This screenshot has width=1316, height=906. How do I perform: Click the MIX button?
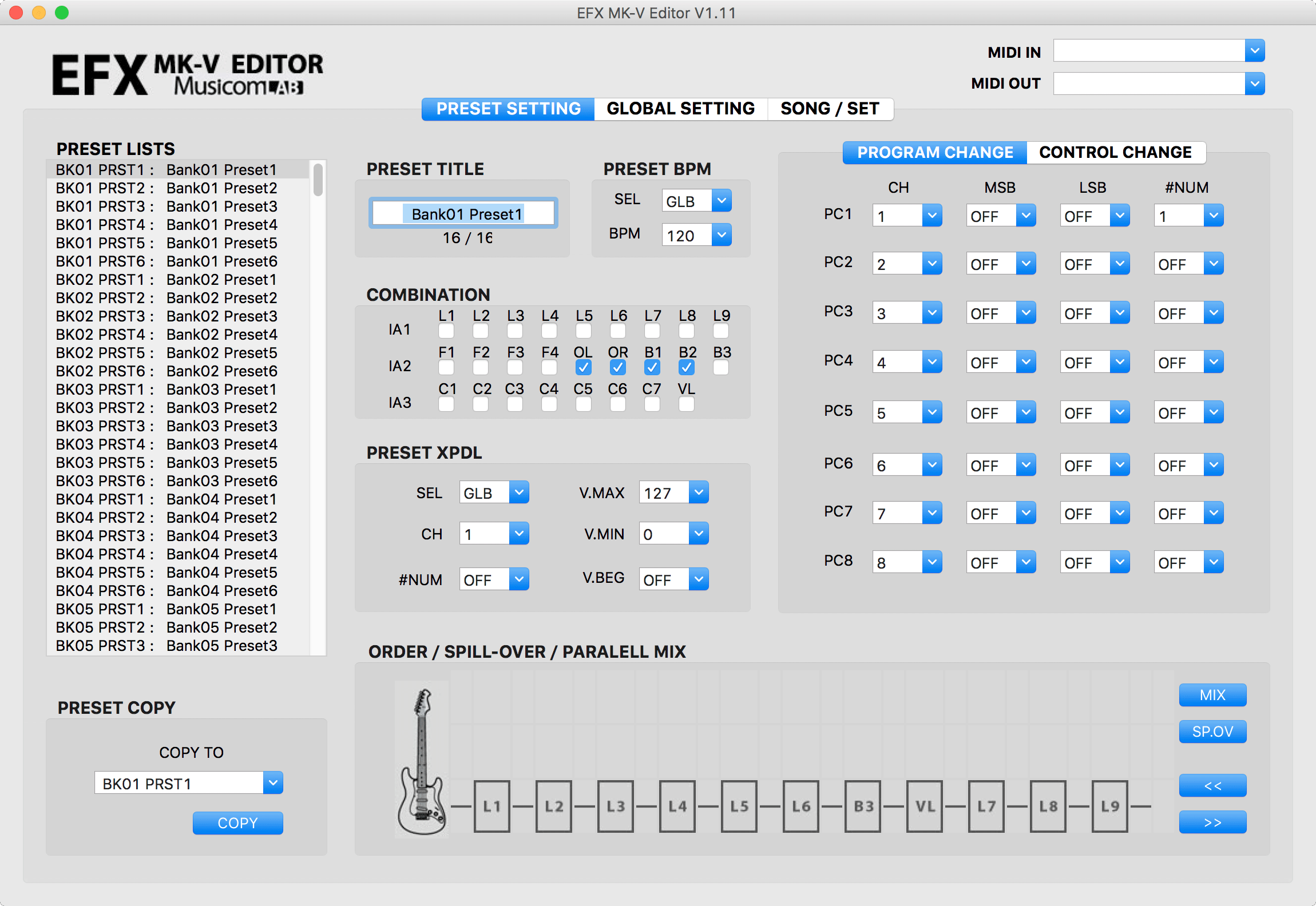tap(1212, 694)
